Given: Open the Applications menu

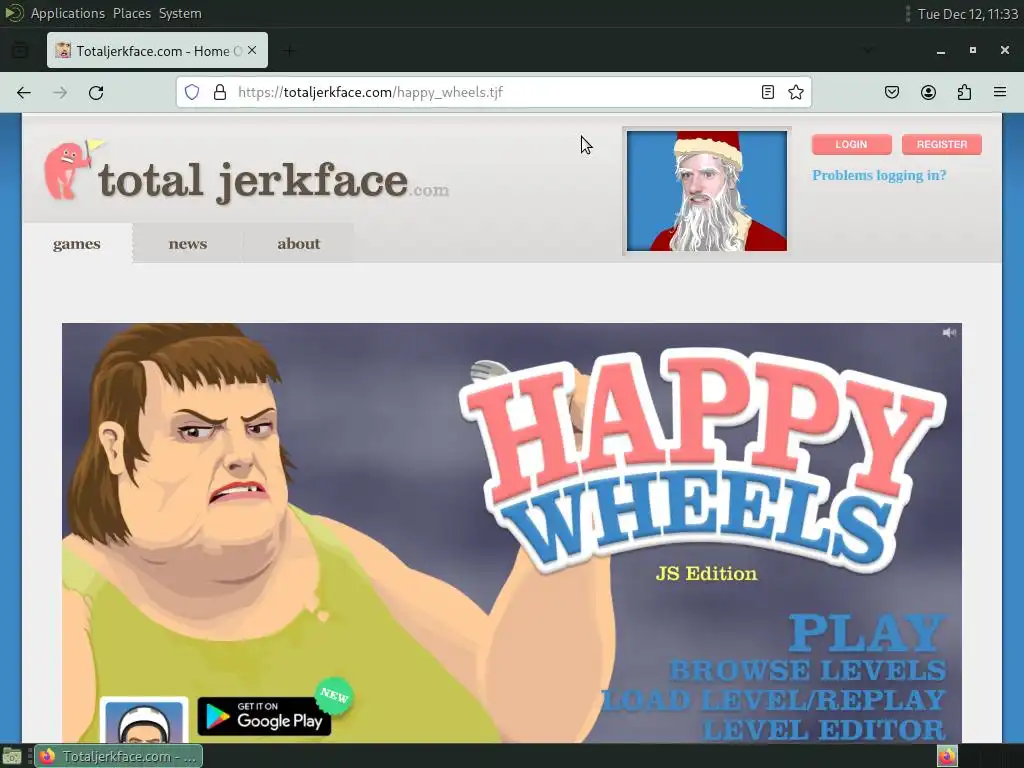Looking at the screenshot, I should pyautogui.click(x=67, y=13).
